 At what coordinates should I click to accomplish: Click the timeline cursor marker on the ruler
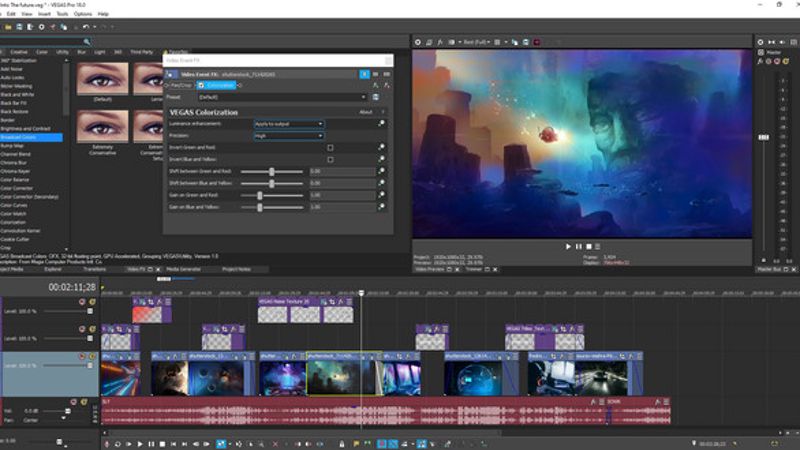click(x=361, y=293)
